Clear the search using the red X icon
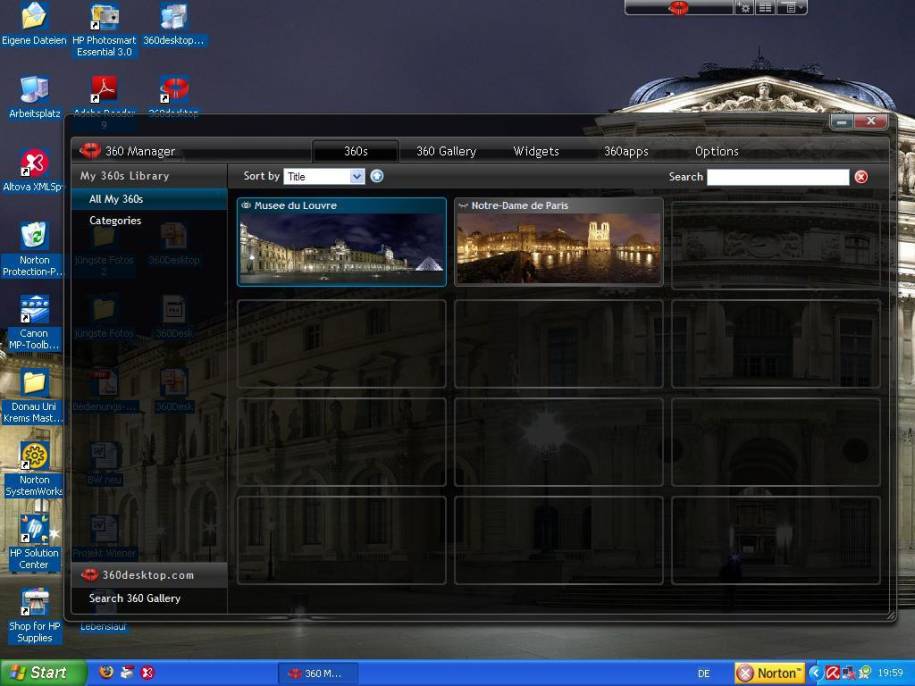915x686 pixels. pos(861,177)
